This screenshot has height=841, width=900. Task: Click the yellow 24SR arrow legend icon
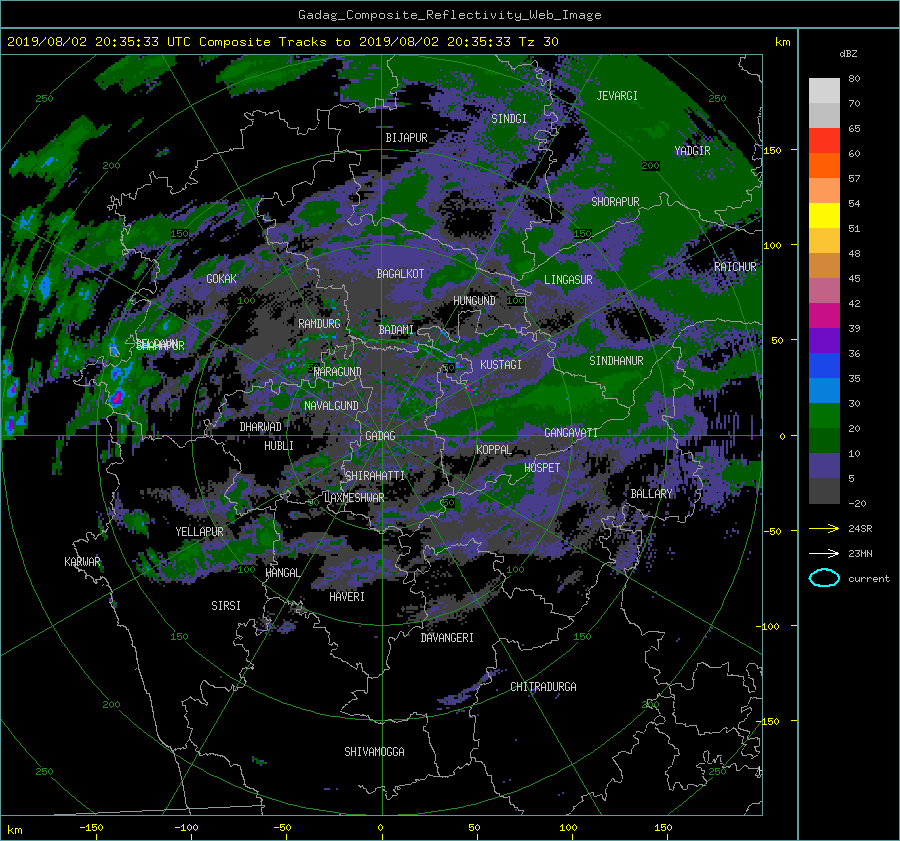coord(824,528)
